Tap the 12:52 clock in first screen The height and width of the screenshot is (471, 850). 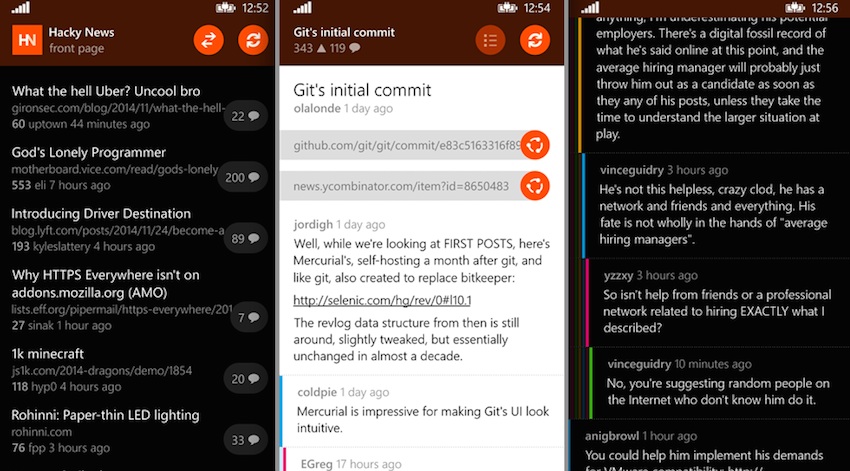tap(255, 8)
